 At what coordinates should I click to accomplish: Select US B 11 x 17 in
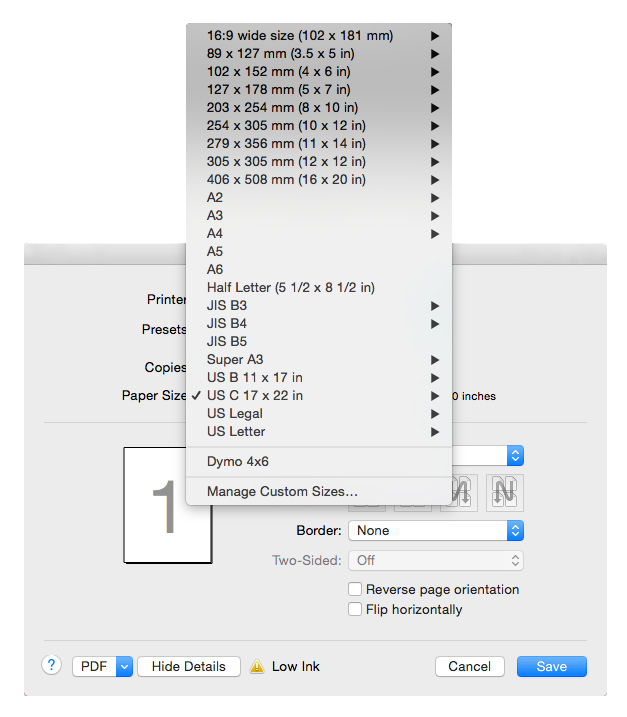click(x=319, y=377)
